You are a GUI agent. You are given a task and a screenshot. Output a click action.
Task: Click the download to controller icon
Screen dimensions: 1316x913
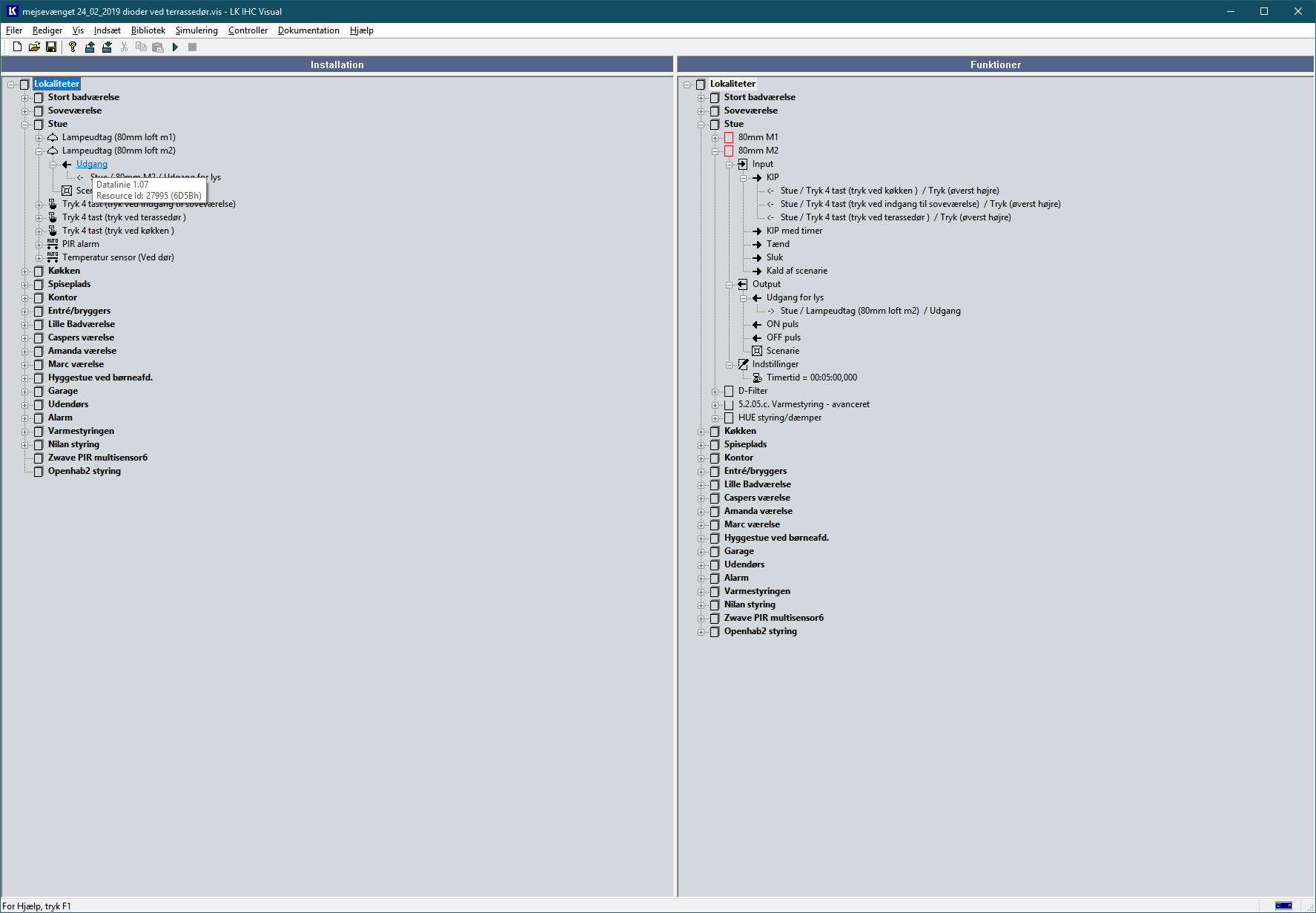(107, 47)
